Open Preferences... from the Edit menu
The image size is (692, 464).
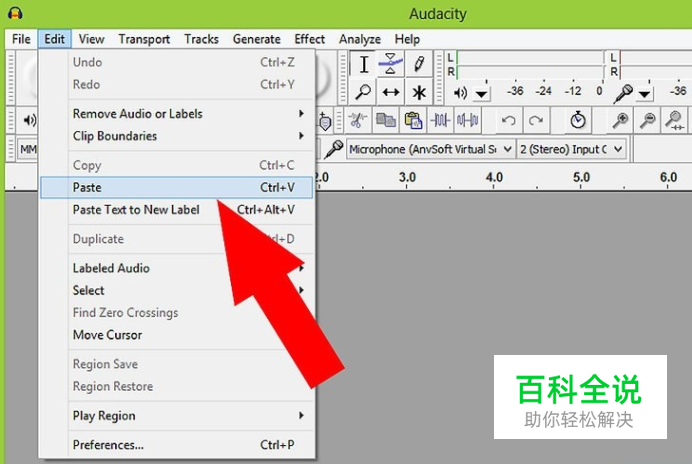177,445
